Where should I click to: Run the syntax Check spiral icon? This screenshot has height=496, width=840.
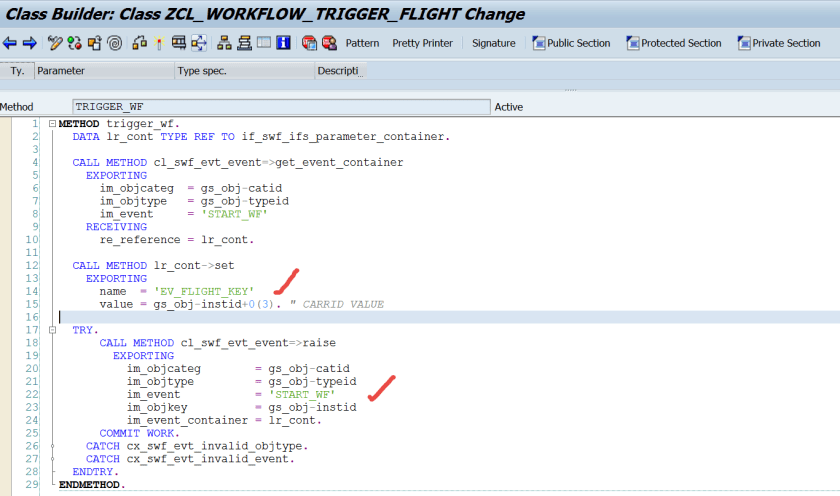(115, 43)
